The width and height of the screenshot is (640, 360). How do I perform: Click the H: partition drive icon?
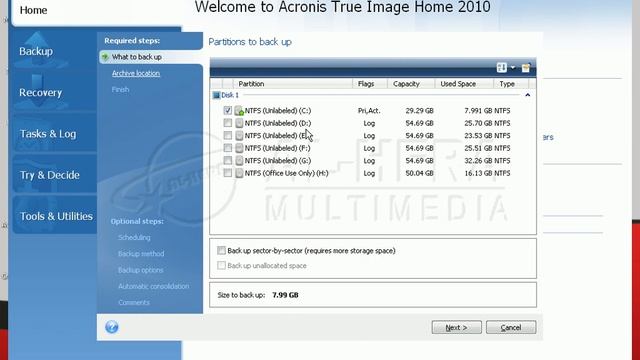click(x=239, y=173)
